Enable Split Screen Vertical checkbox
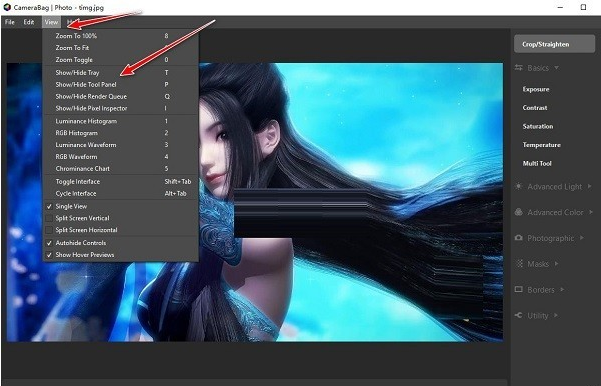Image resolution: width=601 pixels, height=386 pixels. [49, 218]
